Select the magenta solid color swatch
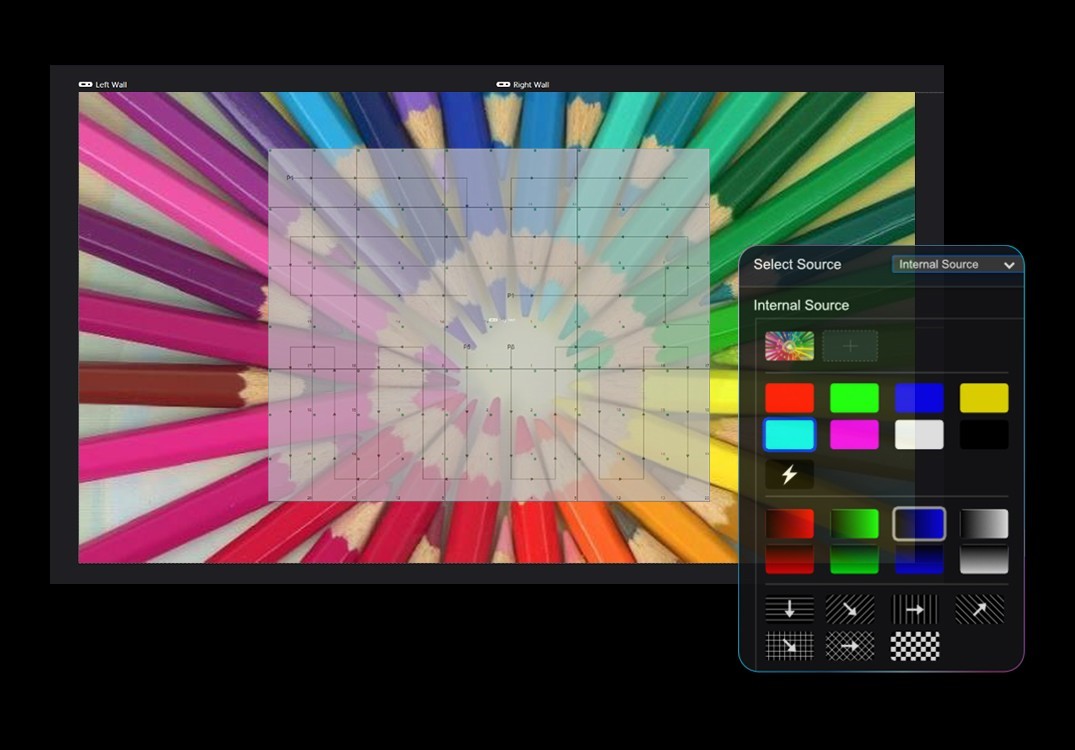The width and height of the screenshot is (1075, 750). (854, 435)
